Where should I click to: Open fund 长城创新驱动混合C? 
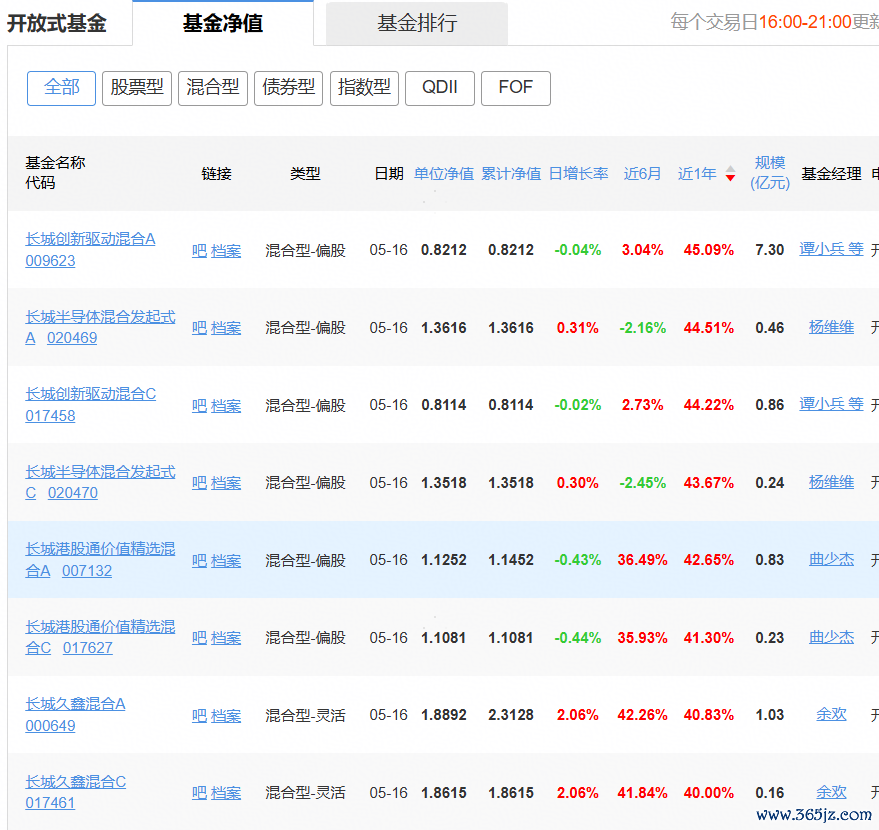tap(90, 394)
